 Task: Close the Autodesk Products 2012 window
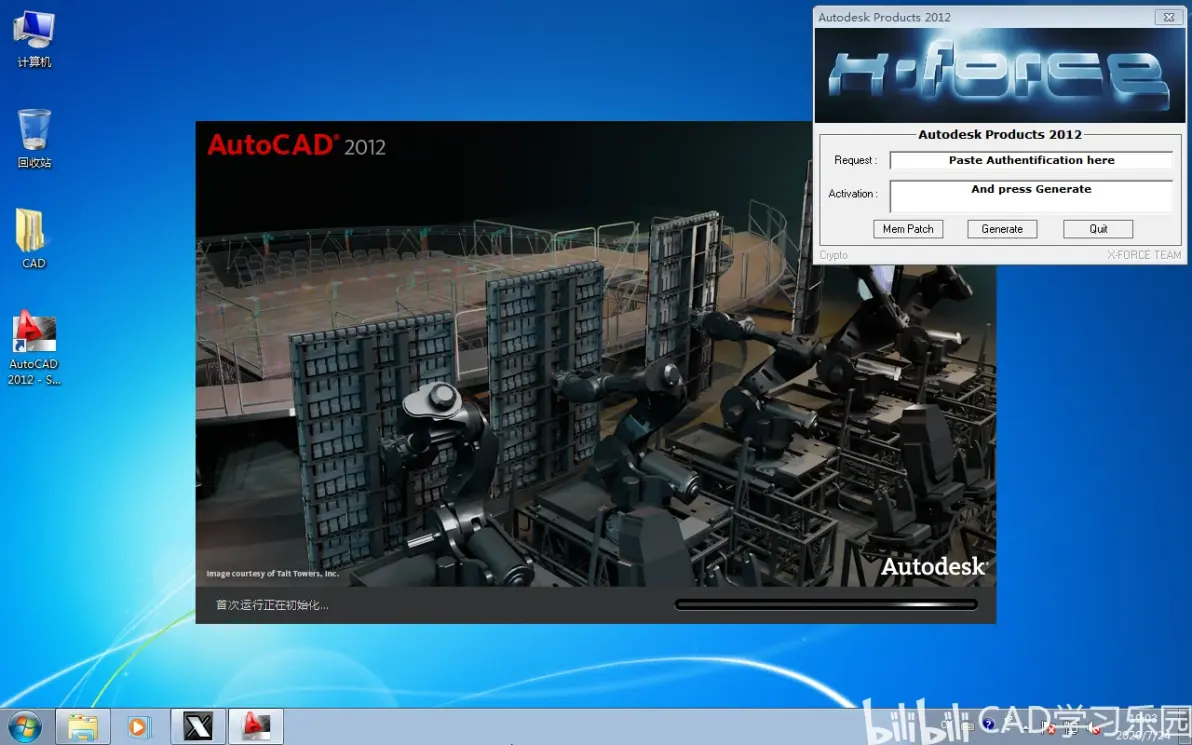coord(1168,17)
